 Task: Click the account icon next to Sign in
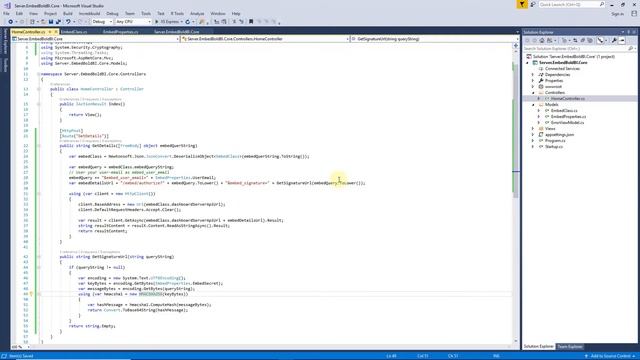(634, 13)
